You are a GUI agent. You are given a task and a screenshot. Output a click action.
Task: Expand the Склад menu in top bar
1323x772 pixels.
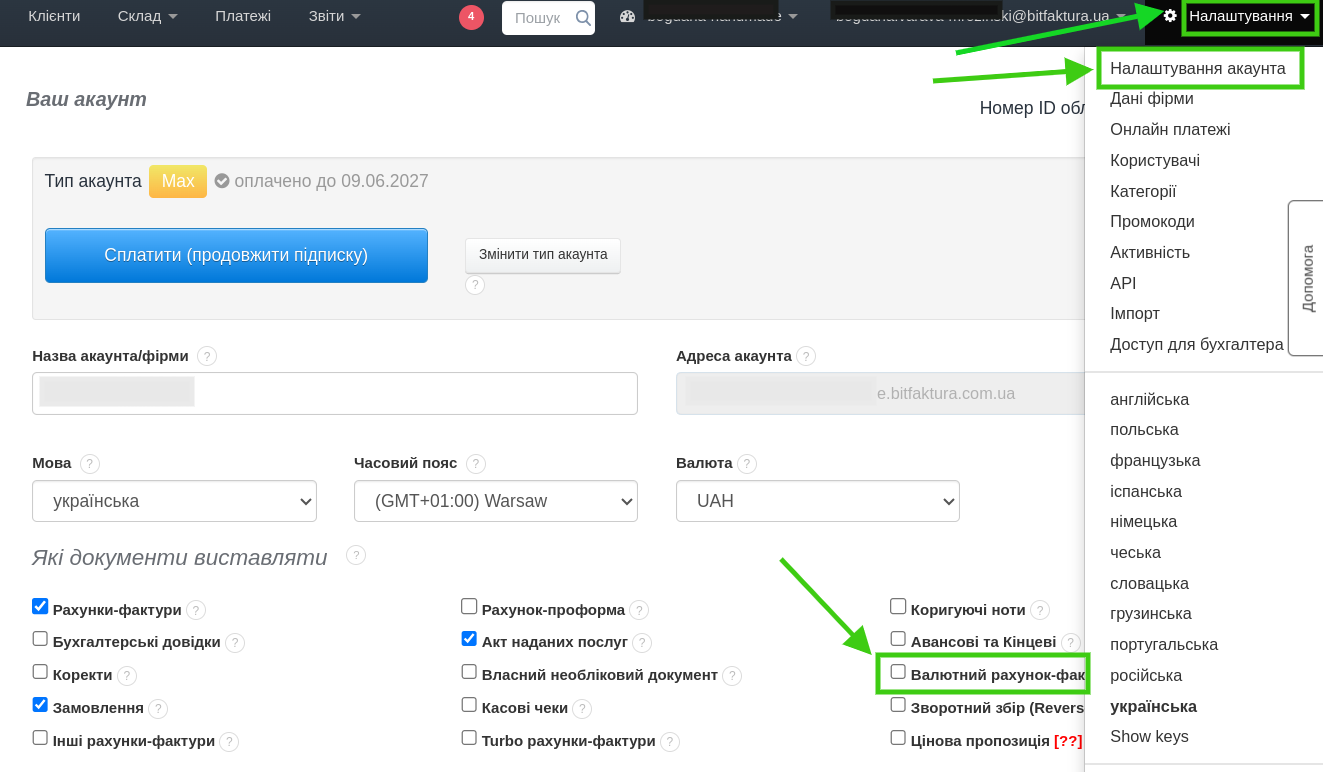[x=148, y=16]
